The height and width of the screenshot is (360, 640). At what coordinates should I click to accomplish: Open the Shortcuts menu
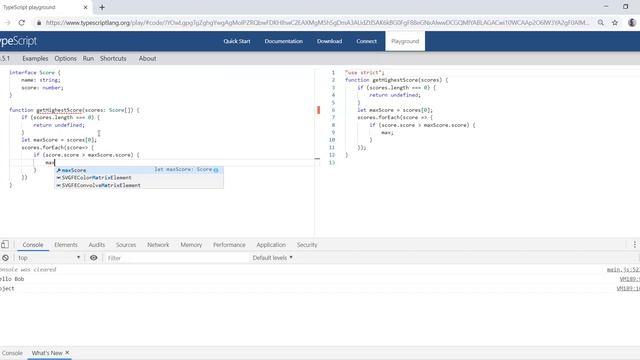click(x=113, y=58)
